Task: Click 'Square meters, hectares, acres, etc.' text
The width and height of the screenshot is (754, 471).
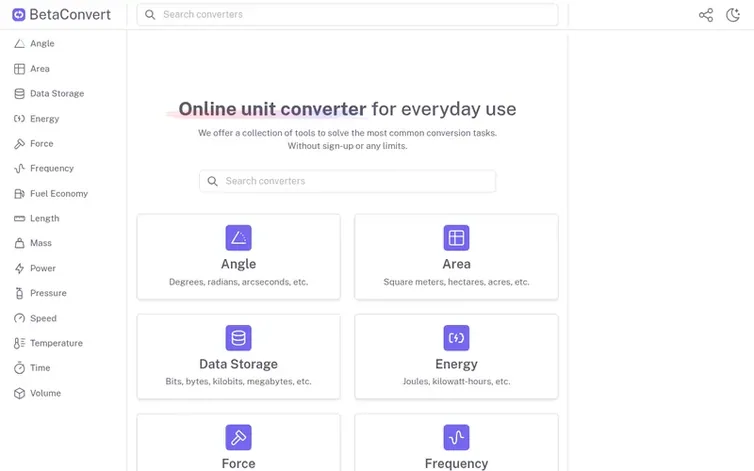Action: pyautogui.click(x=456, y=282)
